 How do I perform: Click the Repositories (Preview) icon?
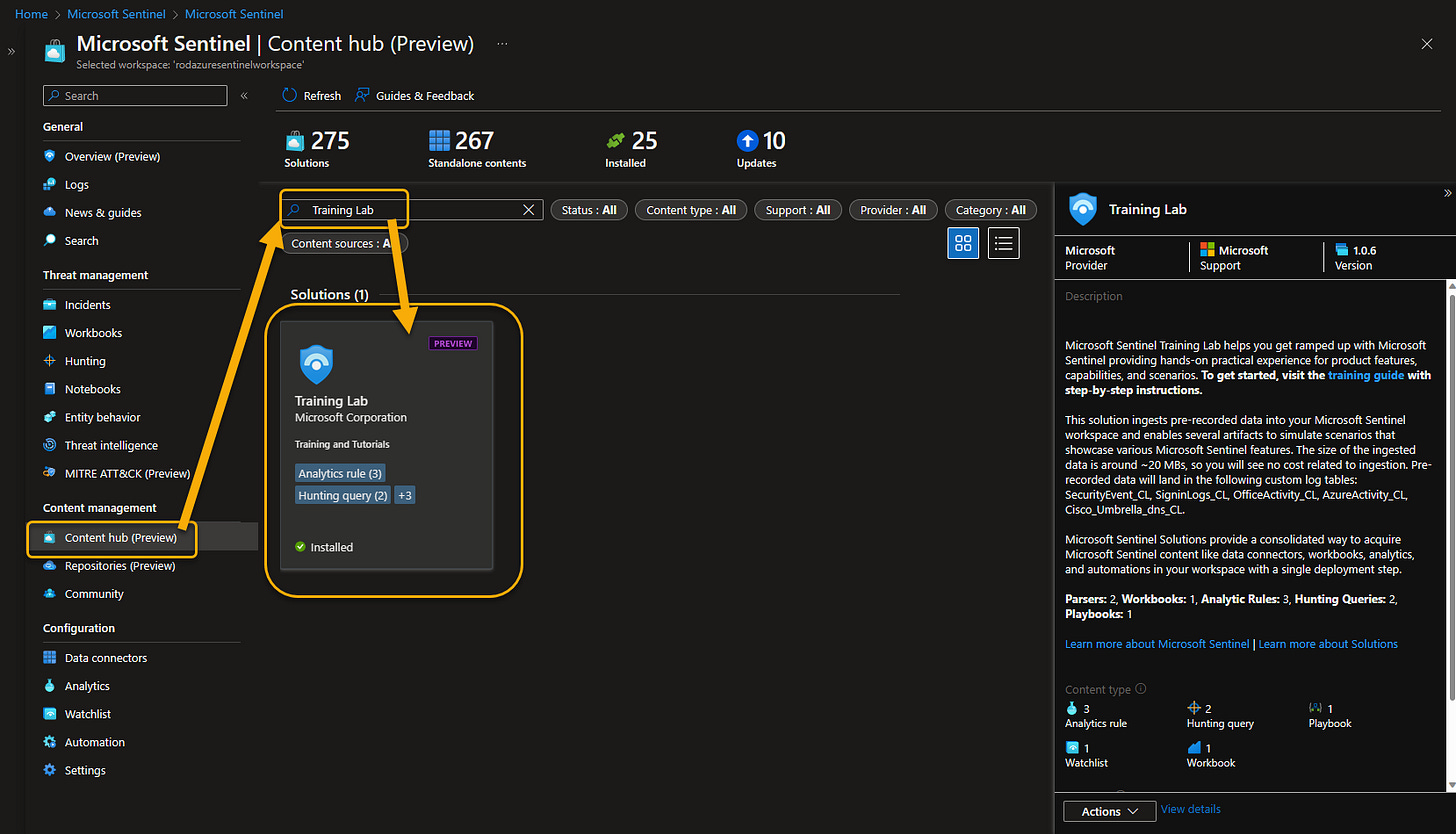[x=50, y=565]
